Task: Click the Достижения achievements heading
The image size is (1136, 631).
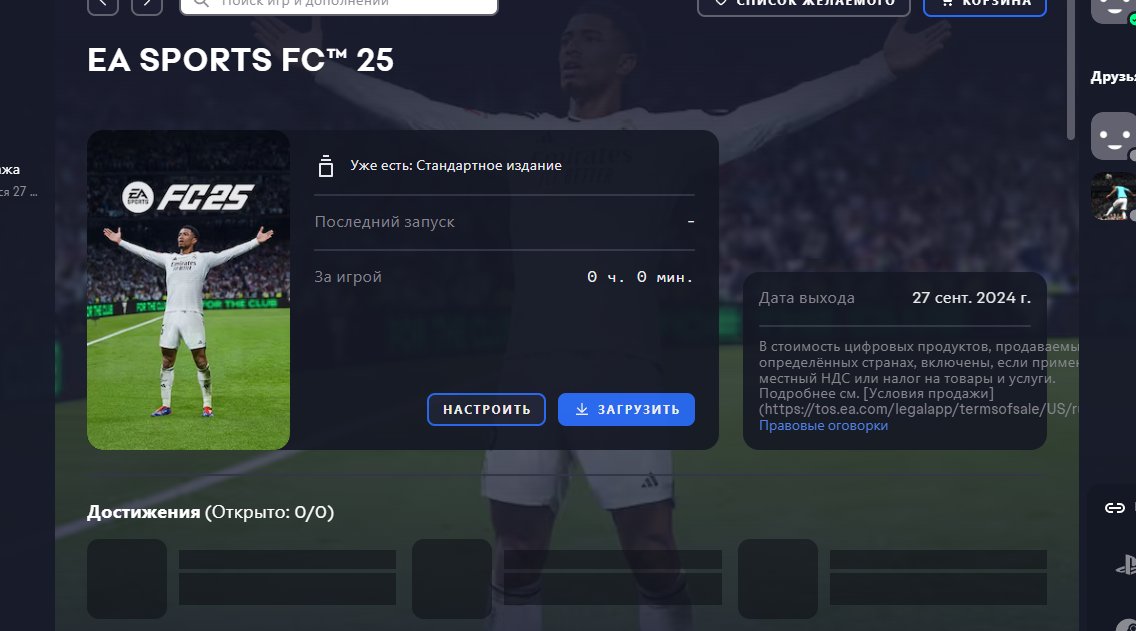Action: (x=143, y=512)
